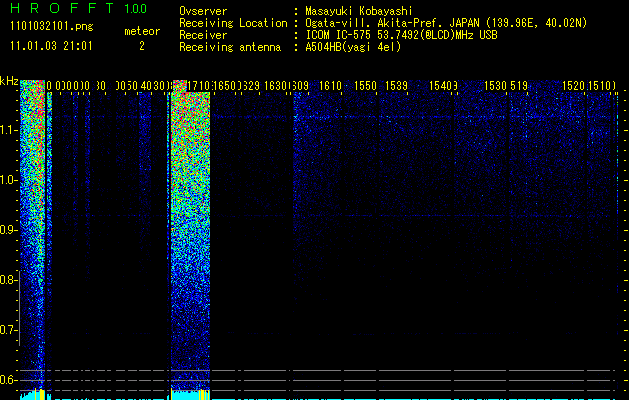The image size is (629, 400).
Task: Click the 'Receiving Location' label
Action: 233,23
